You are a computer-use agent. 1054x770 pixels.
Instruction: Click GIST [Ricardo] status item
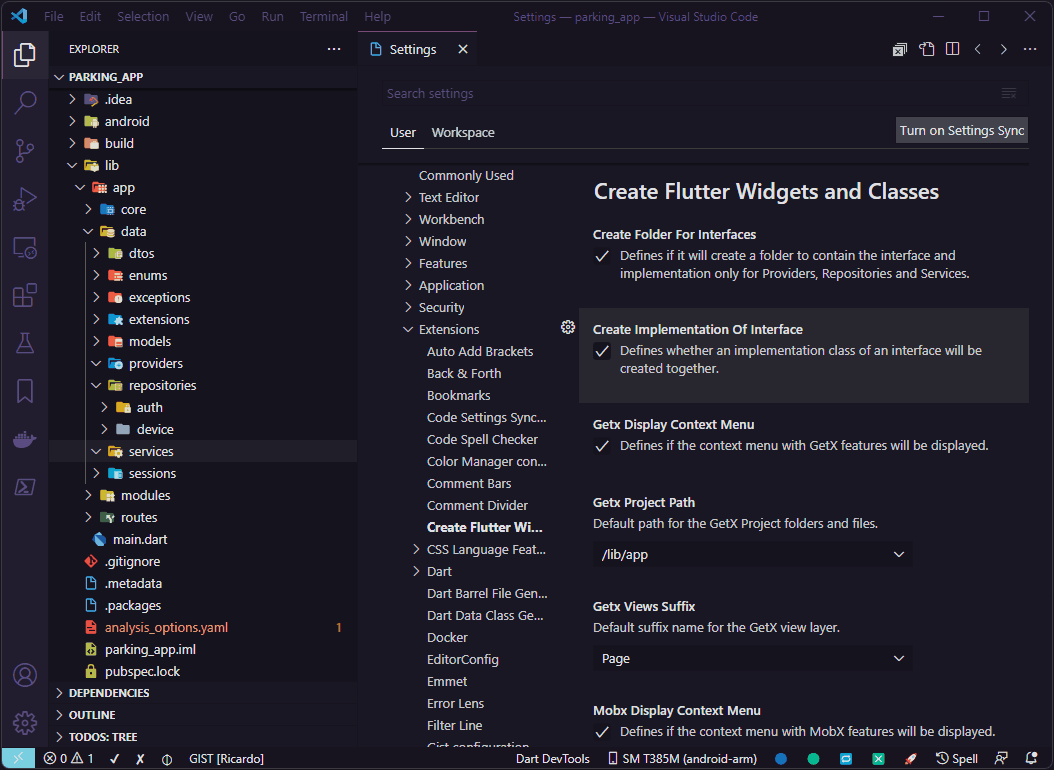tap(226, 759)
